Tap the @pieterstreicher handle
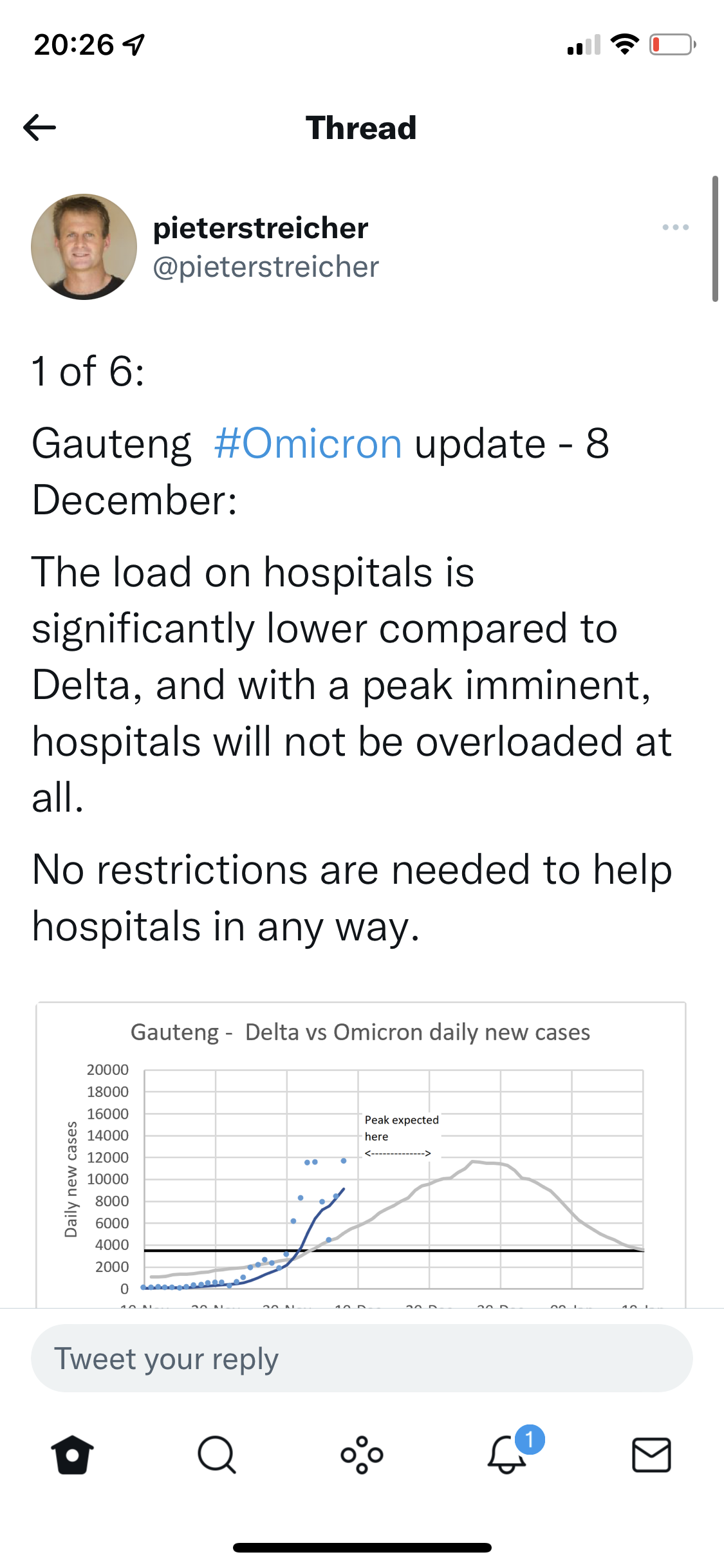The height and width of the screenshot is (1568, 724). click(266, 266)
